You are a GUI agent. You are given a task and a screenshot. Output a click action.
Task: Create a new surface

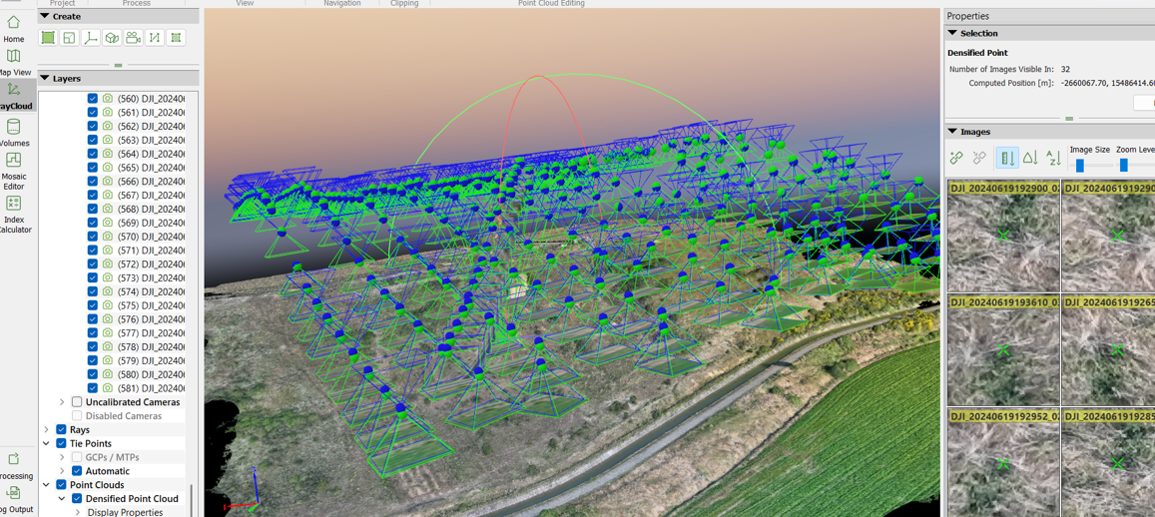click(176, 38)
